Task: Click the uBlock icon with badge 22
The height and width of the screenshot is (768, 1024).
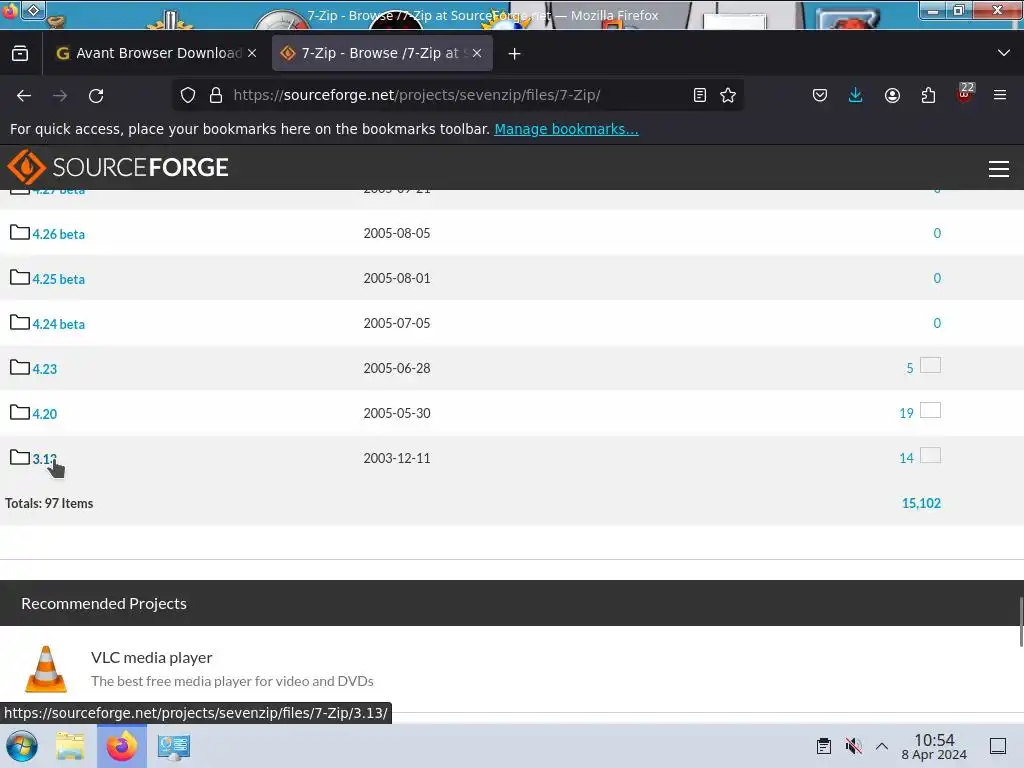Action: (x=965, y=93)
